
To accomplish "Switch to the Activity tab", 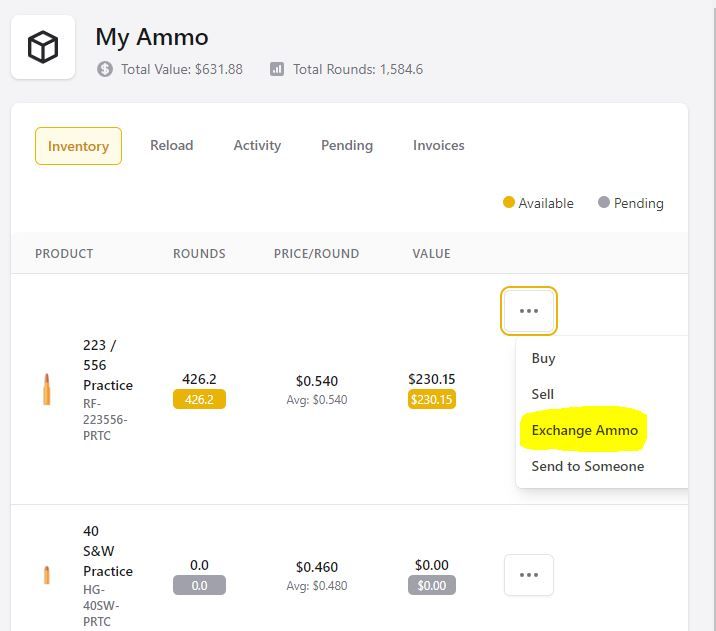I will (x=257, y=145).
